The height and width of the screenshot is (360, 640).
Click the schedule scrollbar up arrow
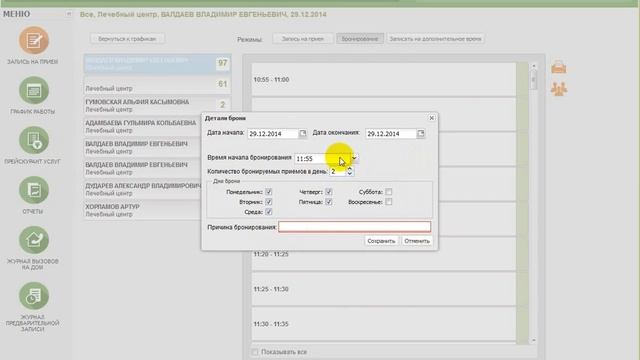click(533, 66)
